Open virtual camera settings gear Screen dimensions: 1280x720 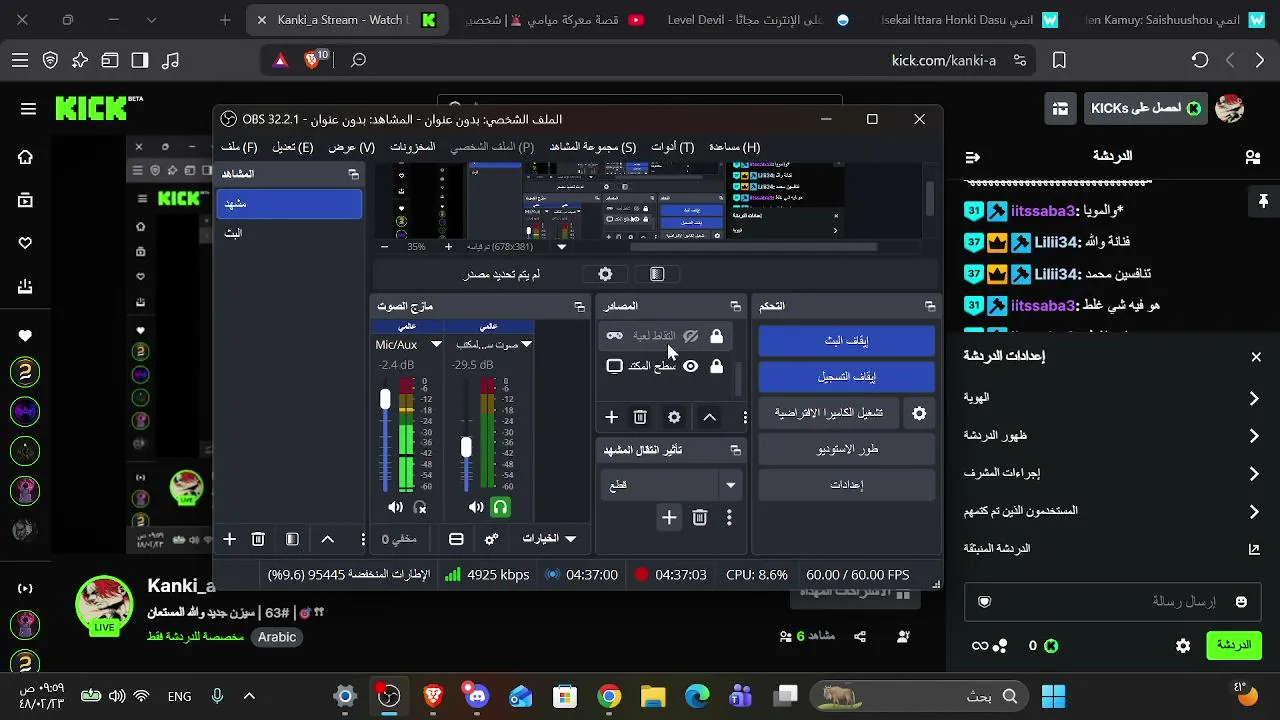coord(919,413)
